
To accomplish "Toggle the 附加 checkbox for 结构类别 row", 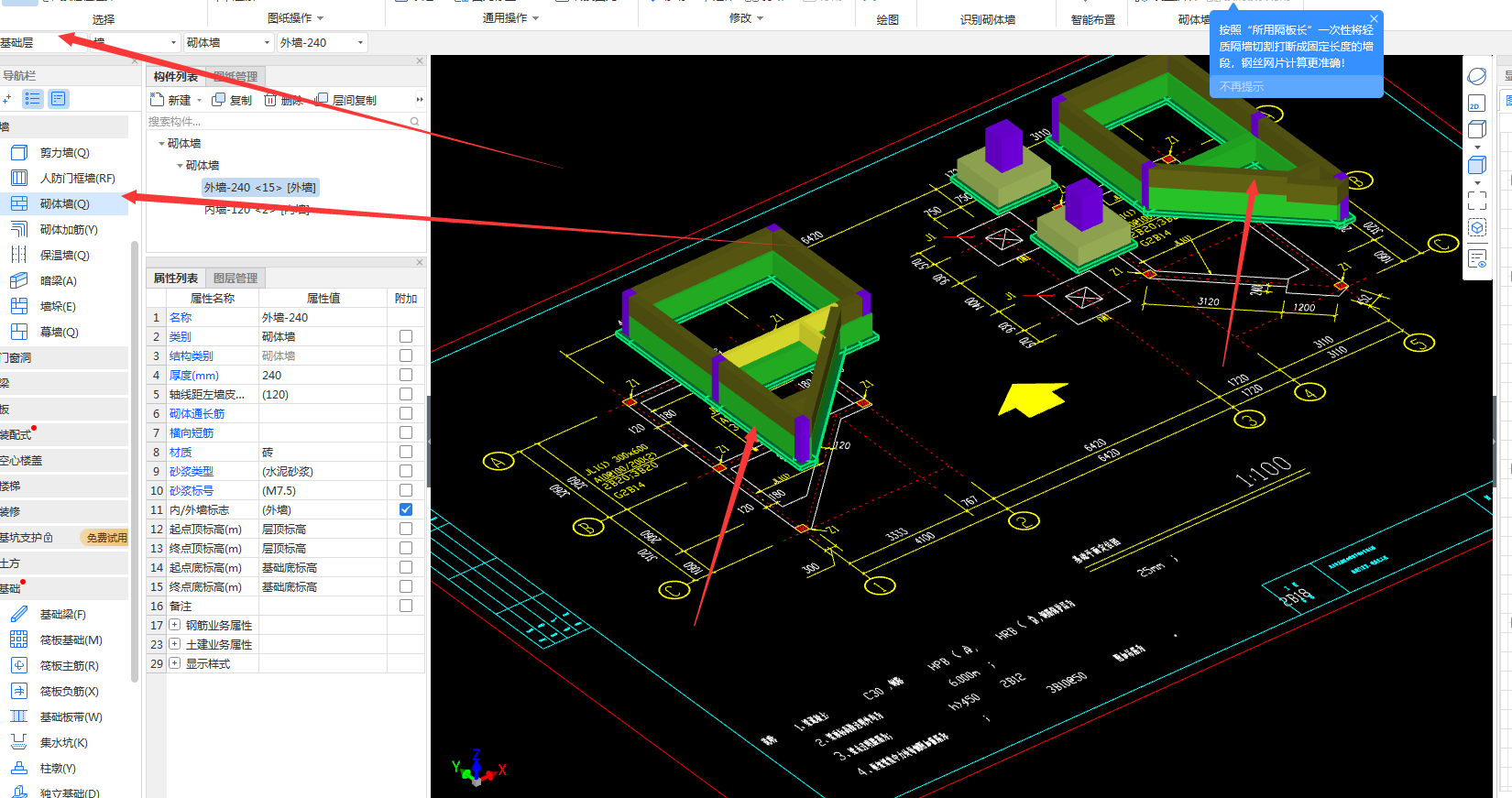I will point(406,356).
